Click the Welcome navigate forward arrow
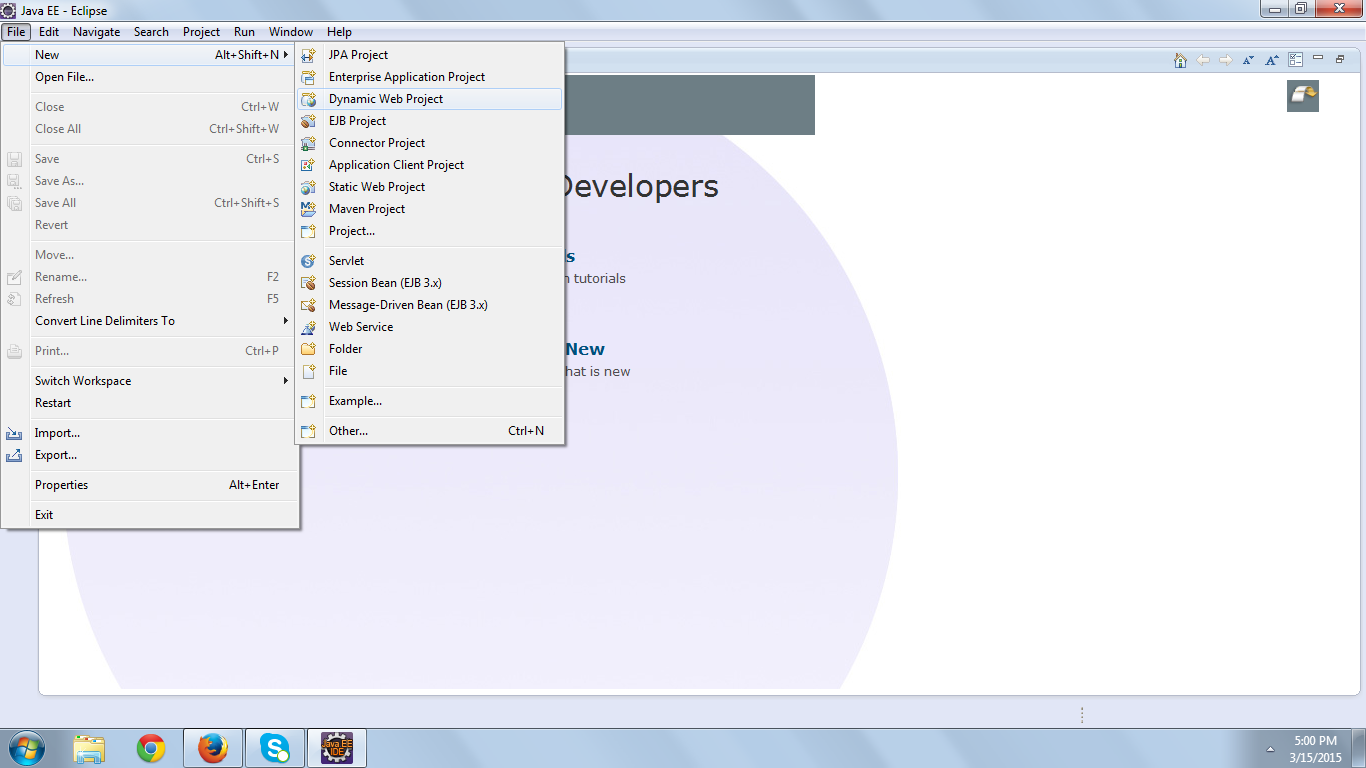 [x=1225, y=60]
